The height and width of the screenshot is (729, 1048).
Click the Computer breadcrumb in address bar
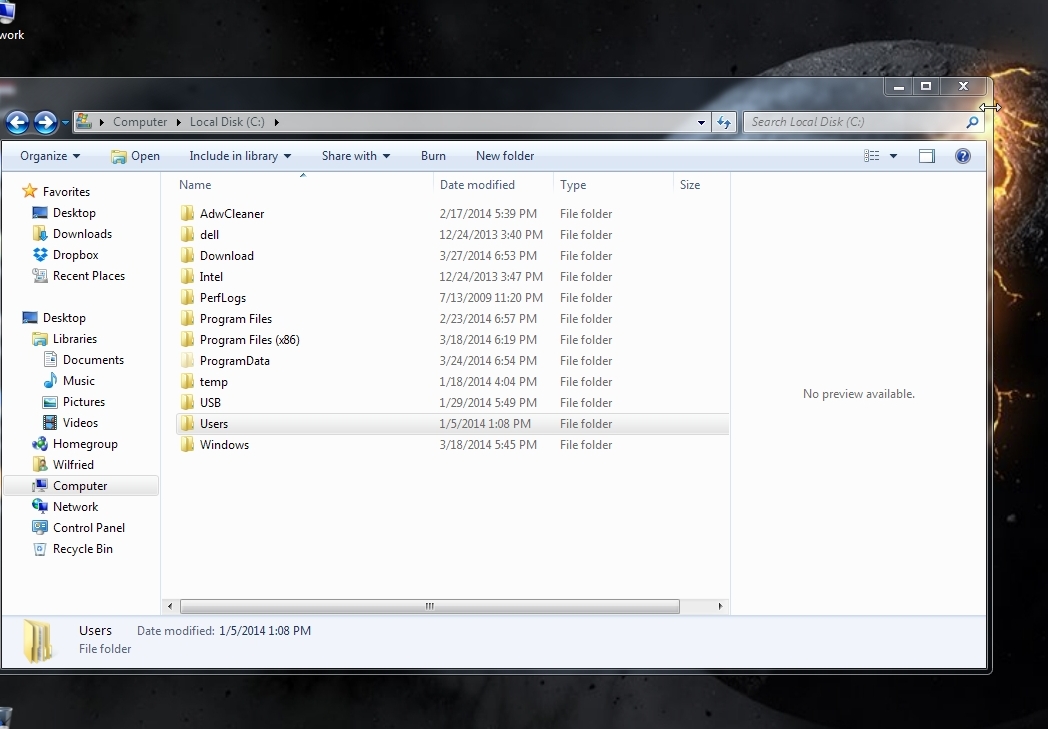tap(140, 122)
